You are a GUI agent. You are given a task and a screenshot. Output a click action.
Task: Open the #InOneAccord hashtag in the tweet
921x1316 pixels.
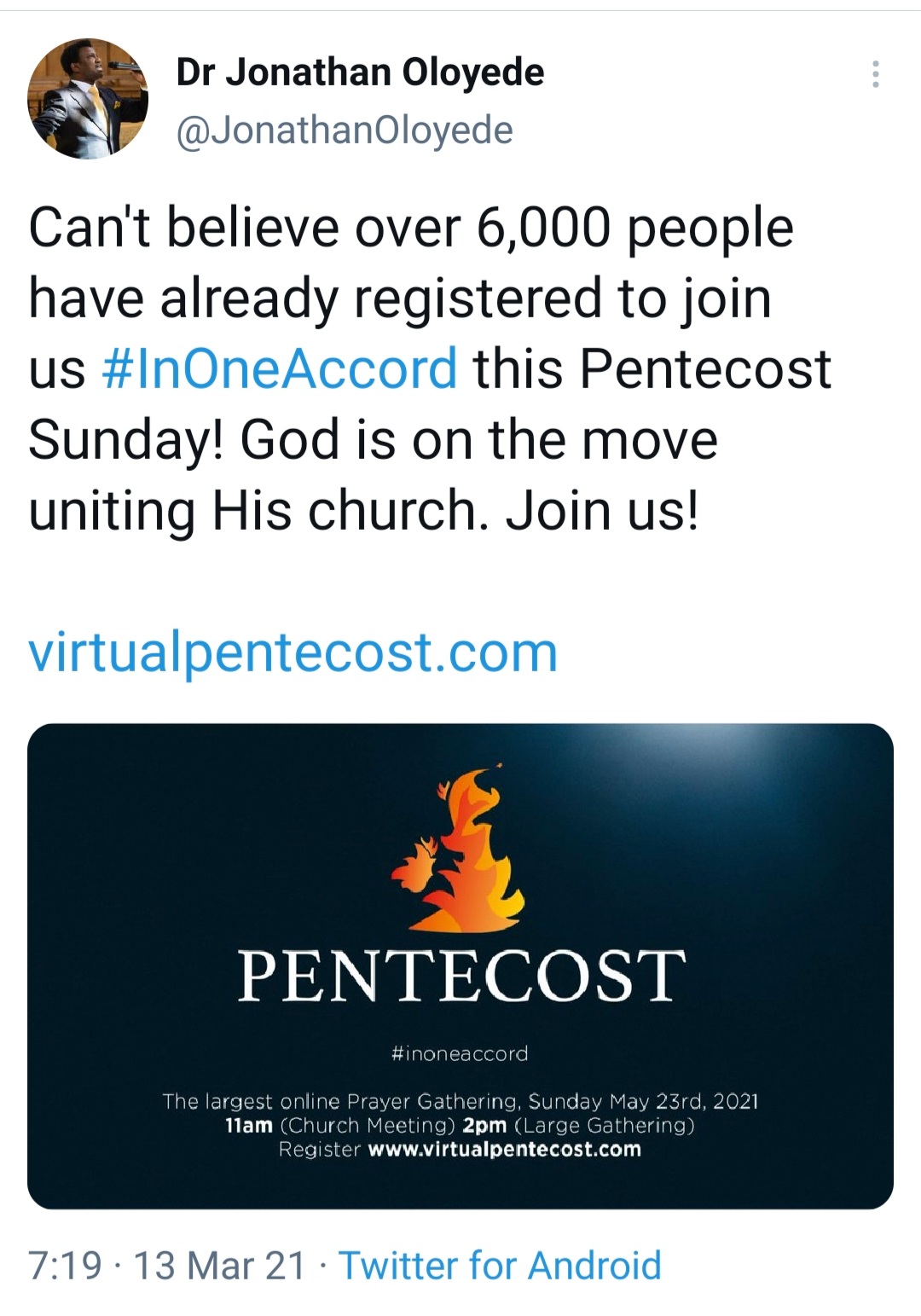click(x=279, y=369)
